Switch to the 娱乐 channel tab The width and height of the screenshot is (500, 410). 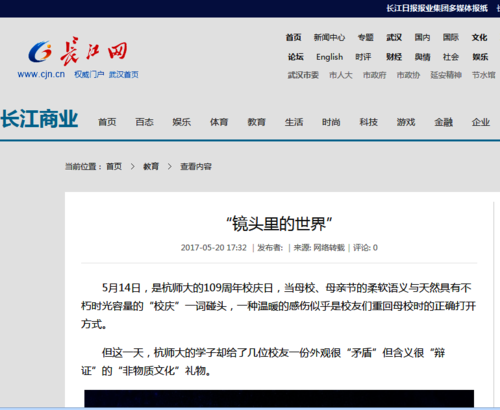tap(182, 122)
